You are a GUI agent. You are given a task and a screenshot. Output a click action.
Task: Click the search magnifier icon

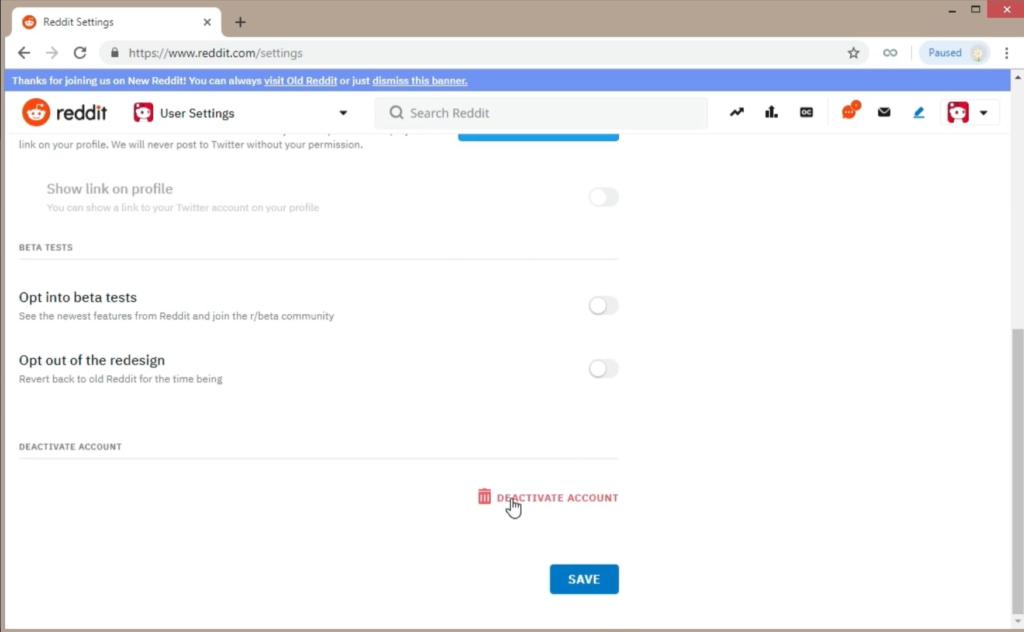tap(396, 112)
